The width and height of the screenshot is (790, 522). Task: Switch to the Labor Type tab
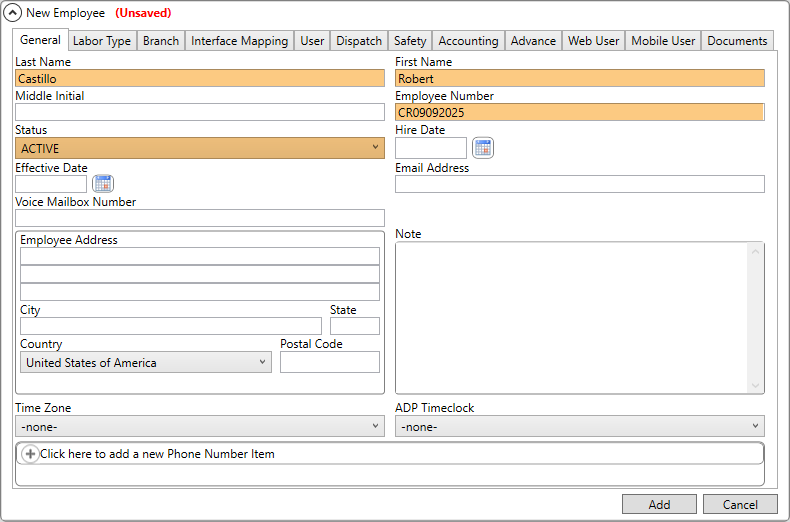click(x=102, y=41)
